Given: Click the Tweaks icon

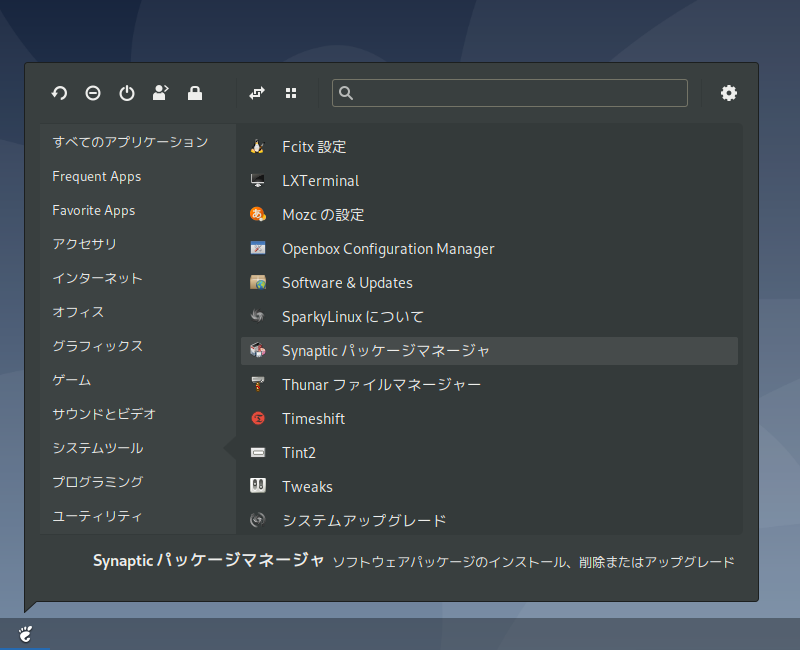Looking at the screenshot, I should 258,486.
